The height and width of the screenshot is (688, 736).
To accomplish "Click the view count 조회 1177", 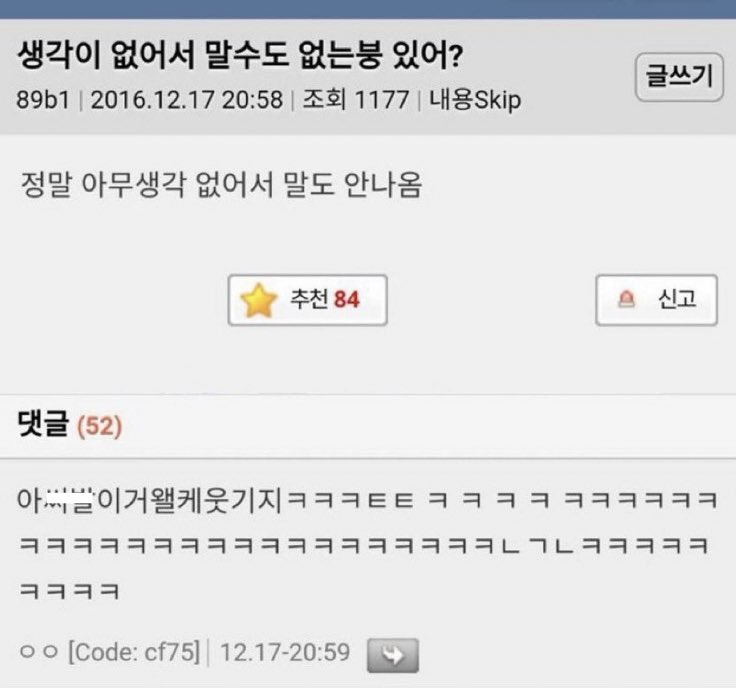I will pos(356,99).
